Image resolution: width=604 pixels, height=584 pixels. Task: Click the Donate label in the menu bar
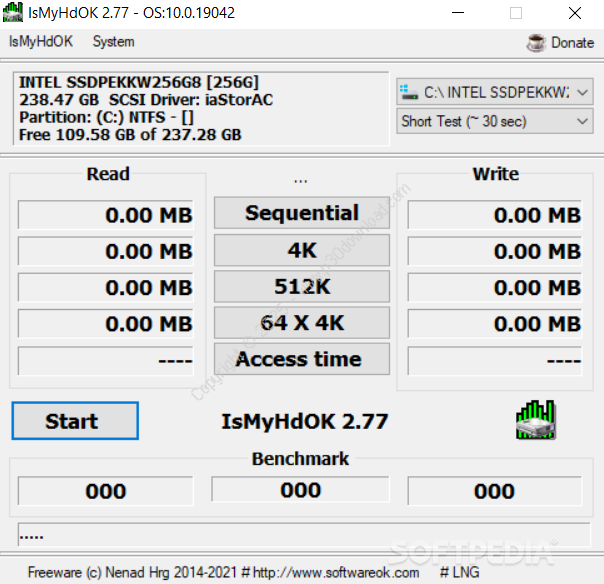[572, 42]
